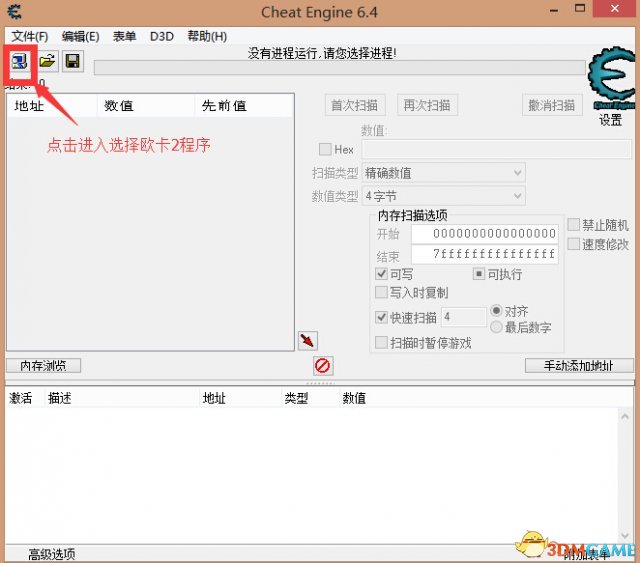Open the 数值类型 value type dropdown

coord(443,196)
